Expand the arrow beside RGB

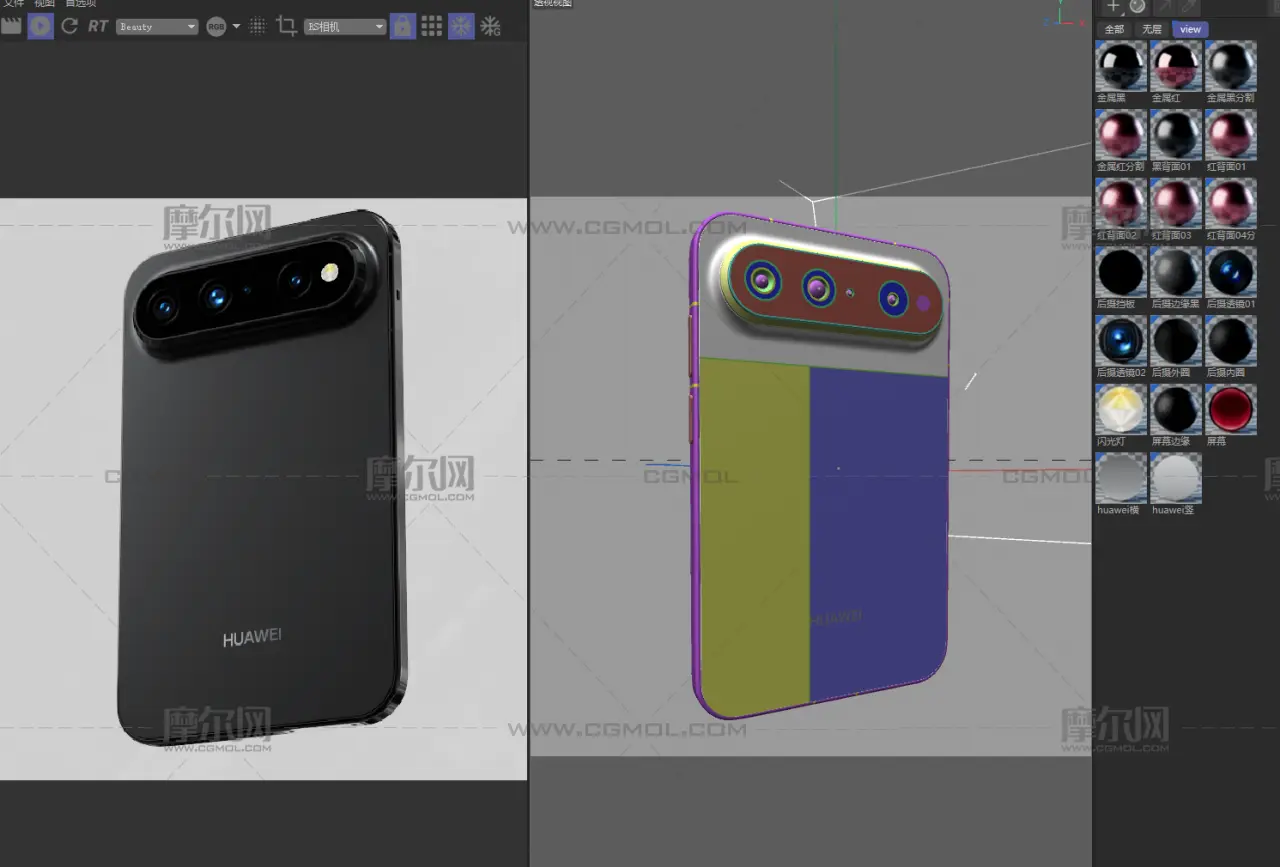pyautogui.click(x=237, y=26)
